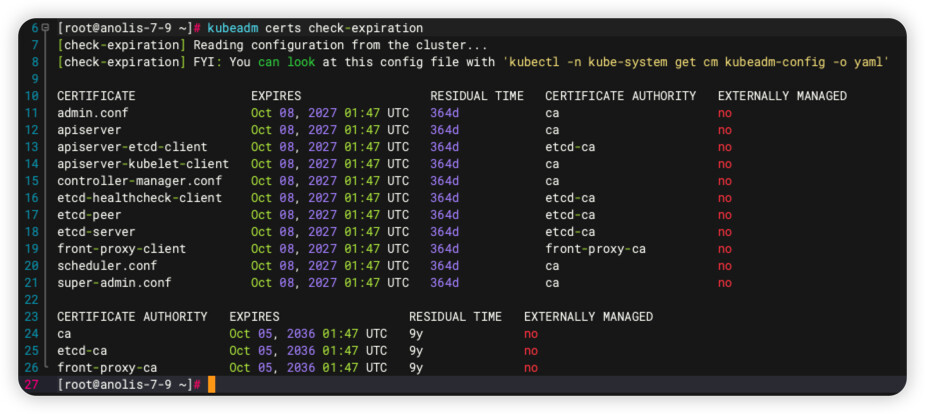Click 'CERTIFICATE AUTHORITY' header on line 23
This screenshot has width=925, height=414.
point(132,317)
